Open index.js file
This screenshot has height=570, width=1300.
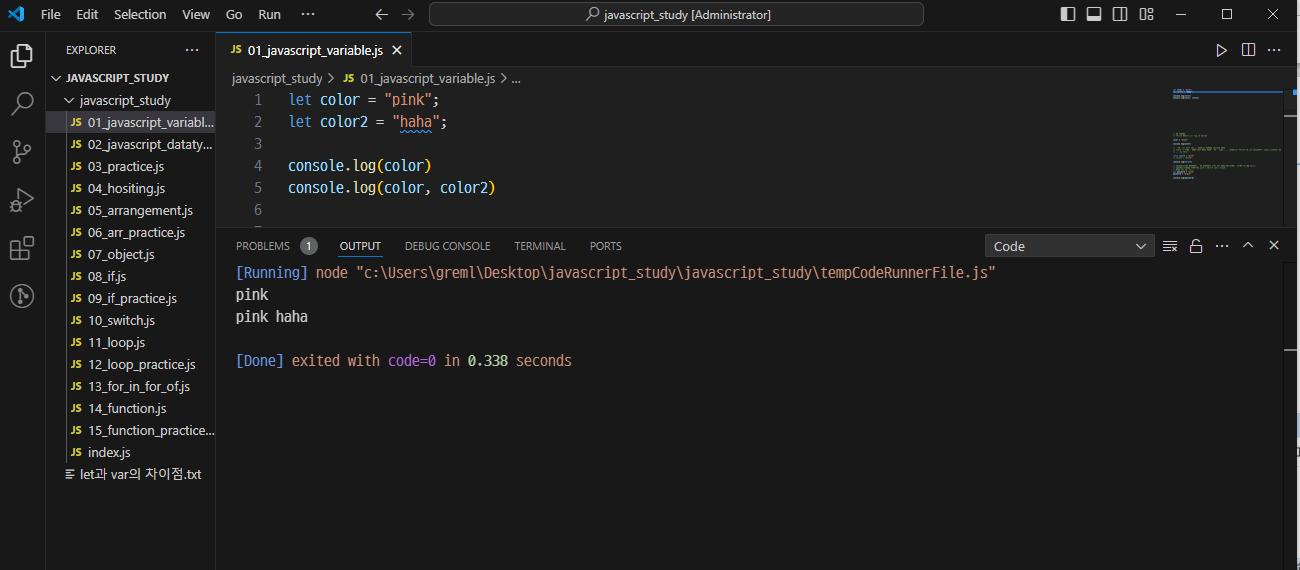pyautogui.click(x=131, y=452)
